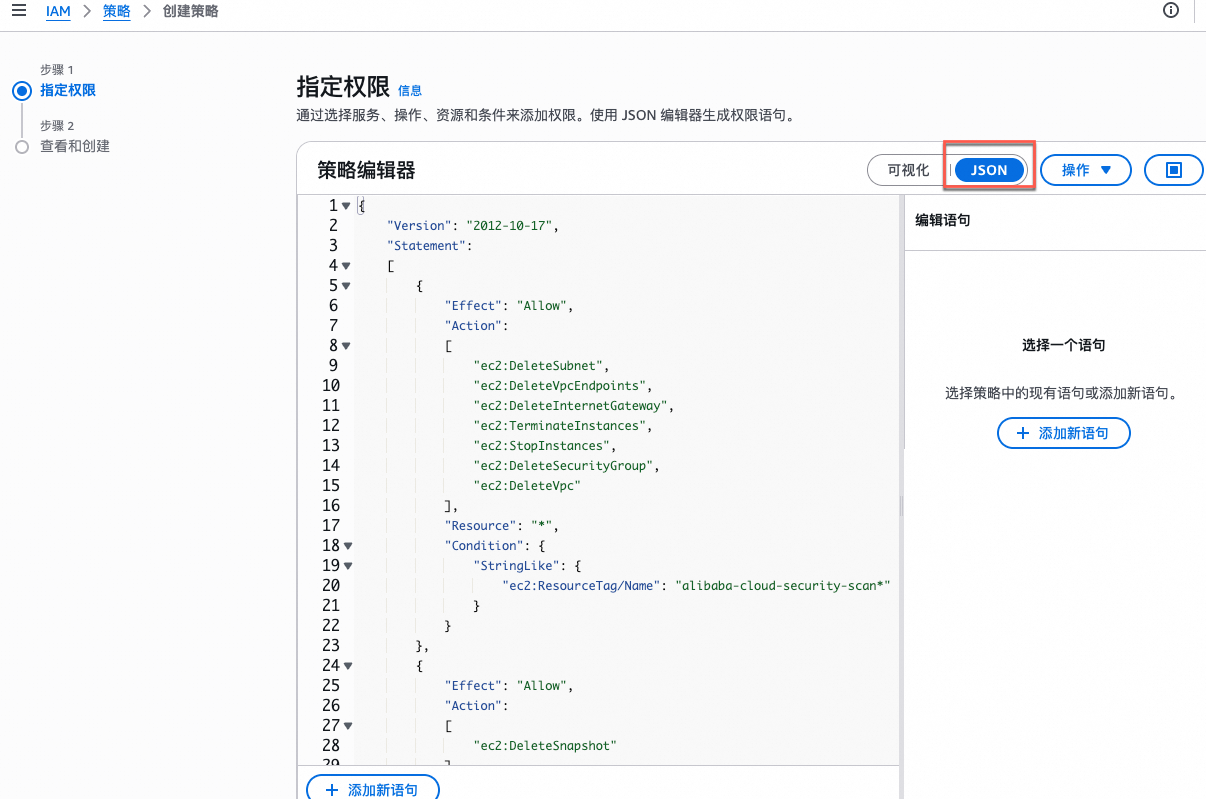Open the 信息 link next to heading

(x=410, y=90)
